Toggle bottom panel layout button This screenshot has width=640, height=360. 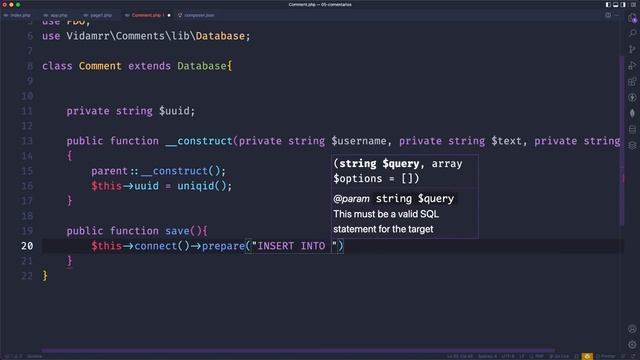(616, 4)
